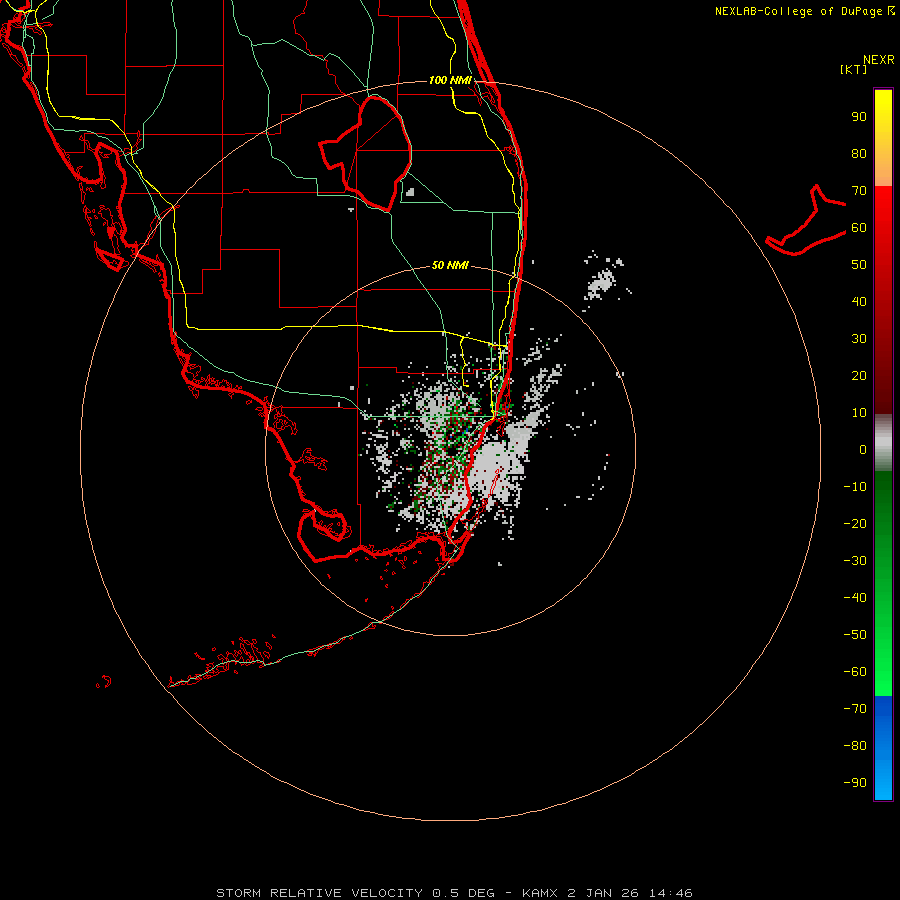
Task: Click the -50 value on the velocity scale
Action: coord(855,634)
